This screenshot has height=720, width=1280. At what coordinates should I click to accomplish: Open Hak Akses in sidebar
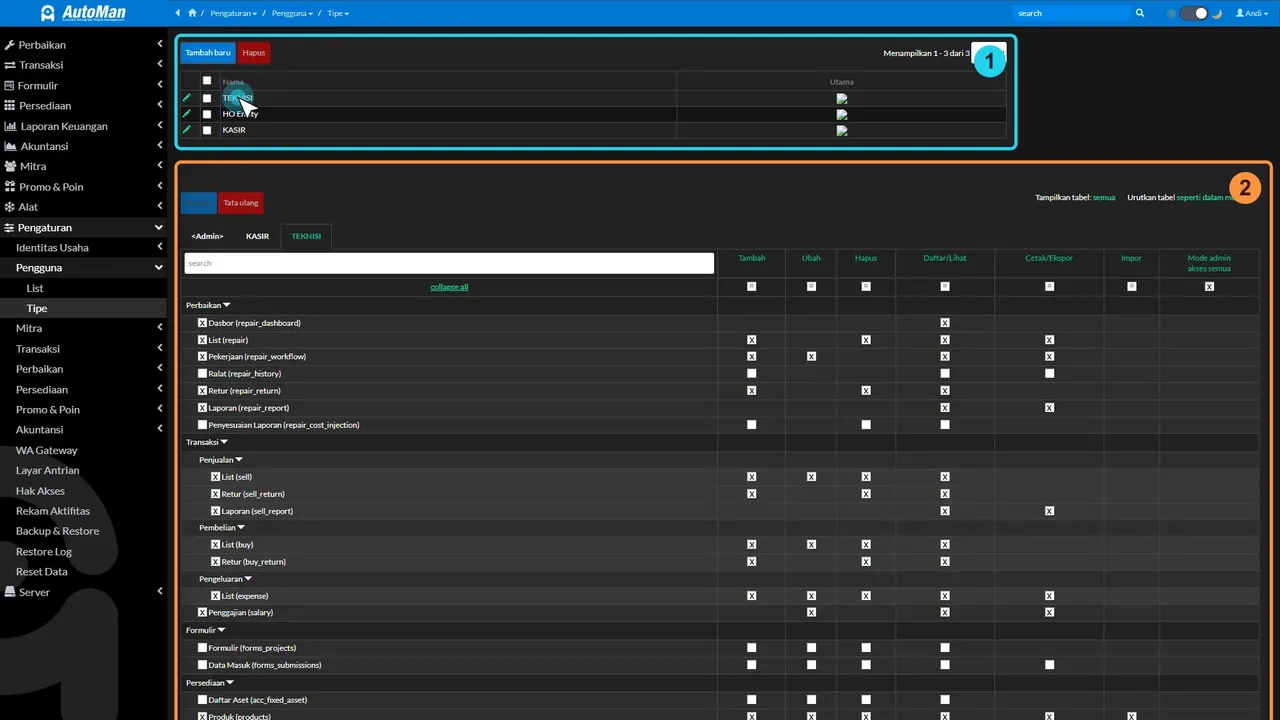(40, 491)
